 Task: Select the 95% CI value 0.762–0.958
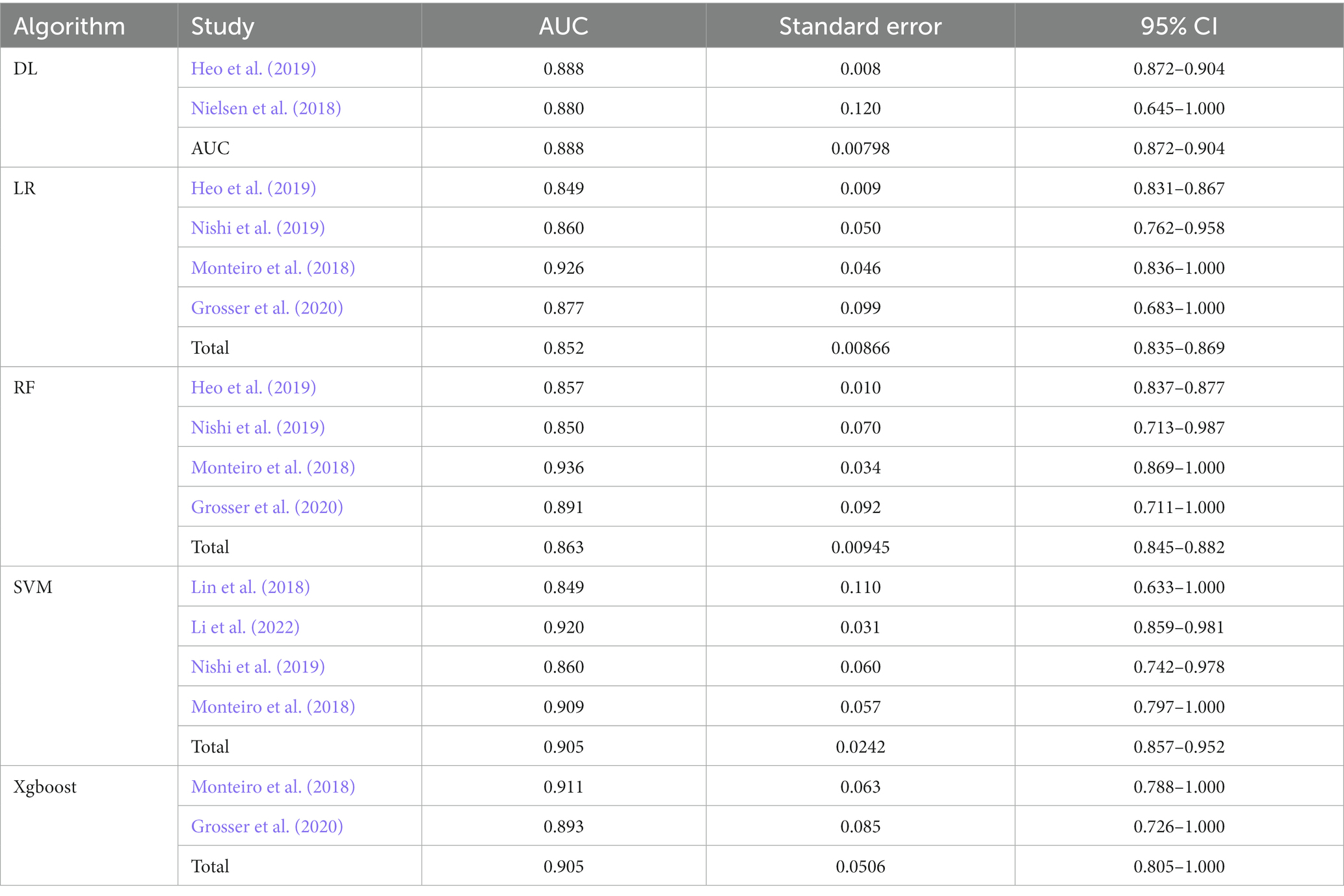[1179, 228]
